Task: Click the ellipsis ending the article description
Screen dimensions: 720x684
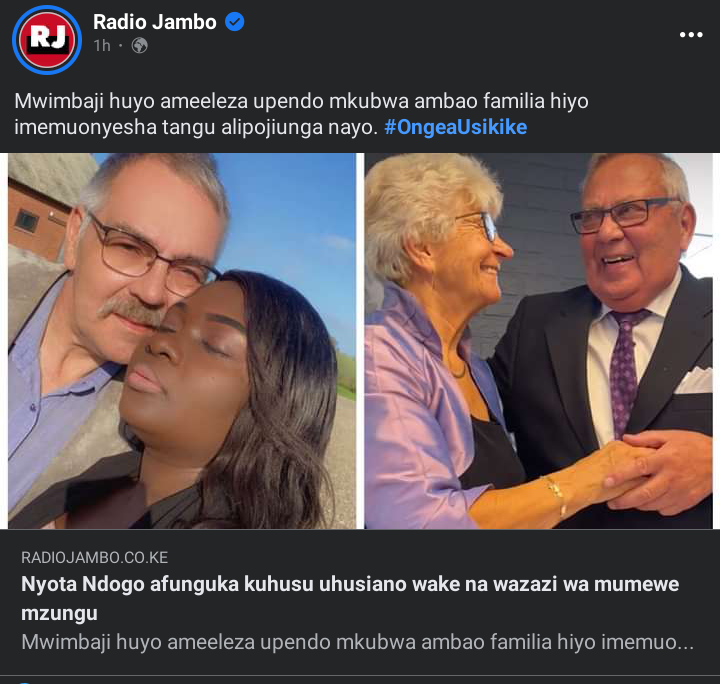Action: (686, 643)
